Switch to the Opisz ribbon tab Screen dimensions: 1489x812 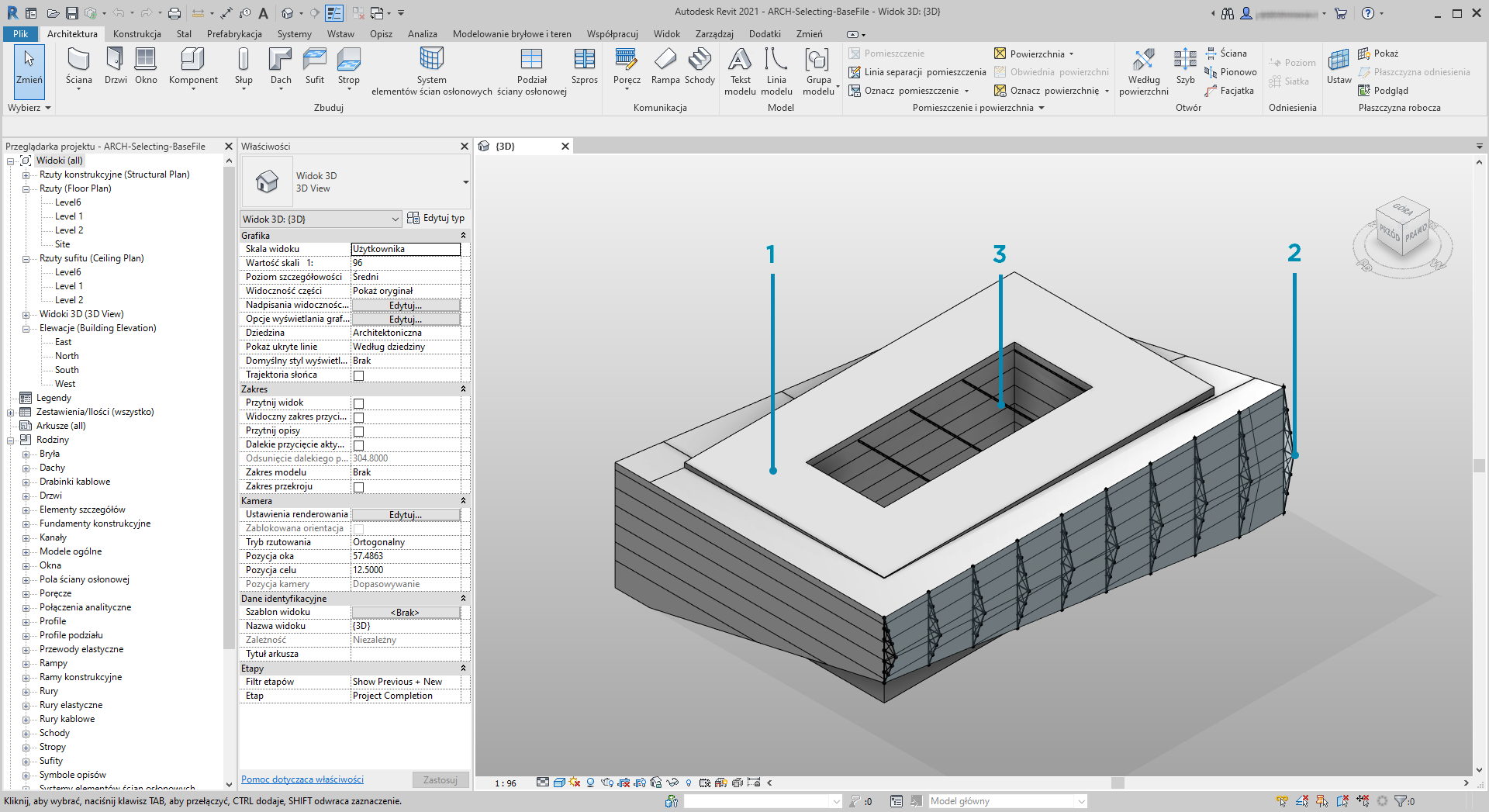[x=381, y=33]
